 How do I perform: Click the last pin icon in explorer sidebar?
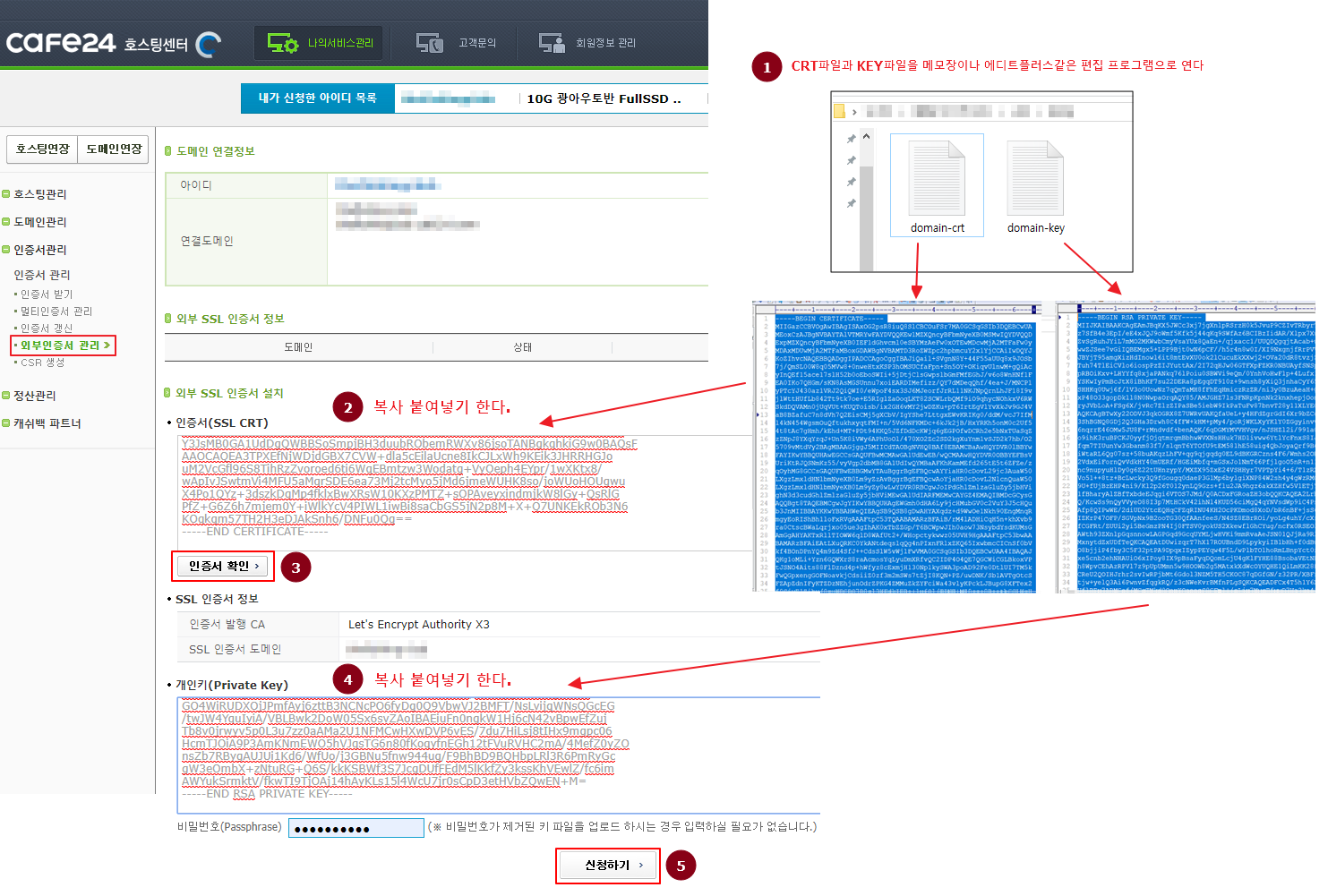(852, 203)
